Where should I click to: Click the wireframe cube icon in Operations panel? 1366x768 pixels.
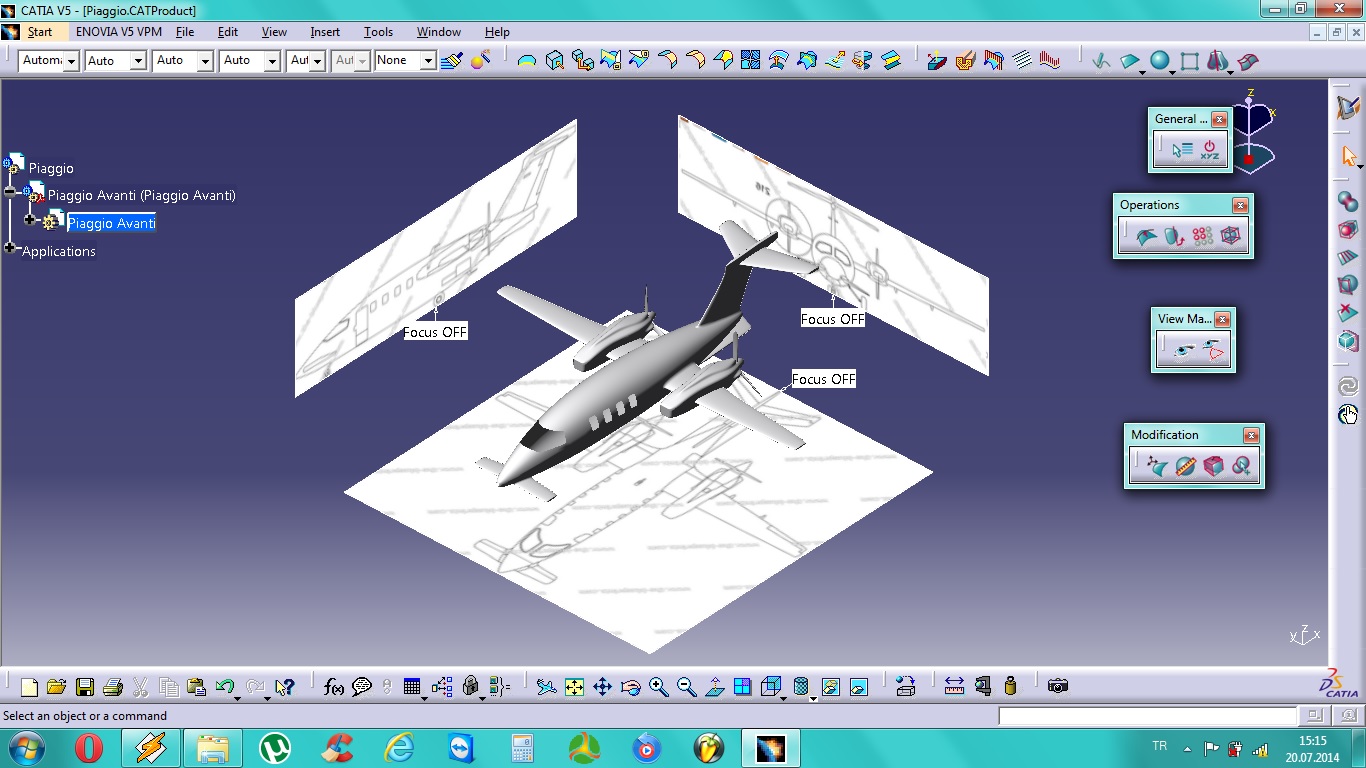coord(1230,237)
